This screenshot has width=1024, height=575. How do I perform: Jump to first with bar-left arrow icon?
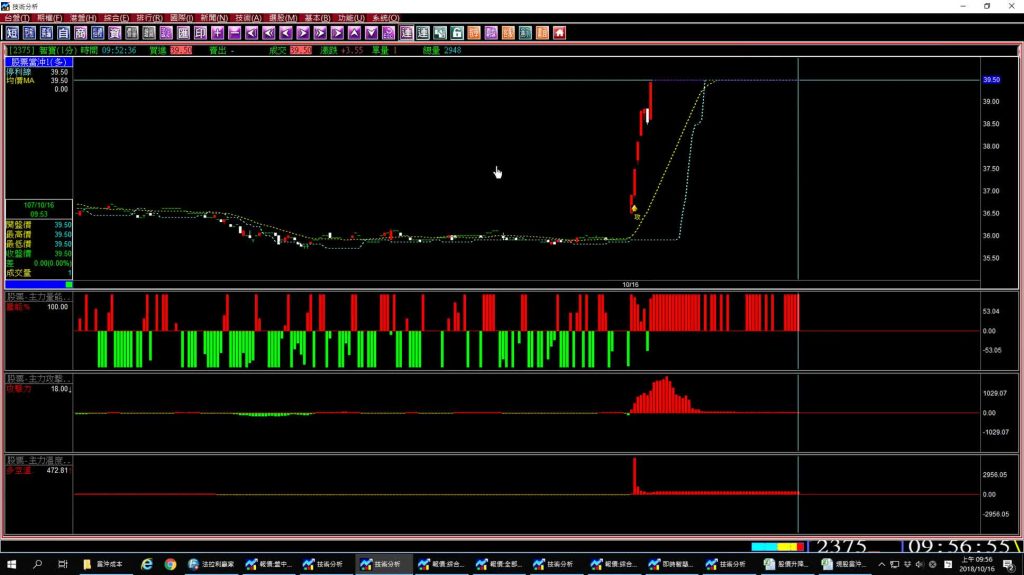(251, 33)
